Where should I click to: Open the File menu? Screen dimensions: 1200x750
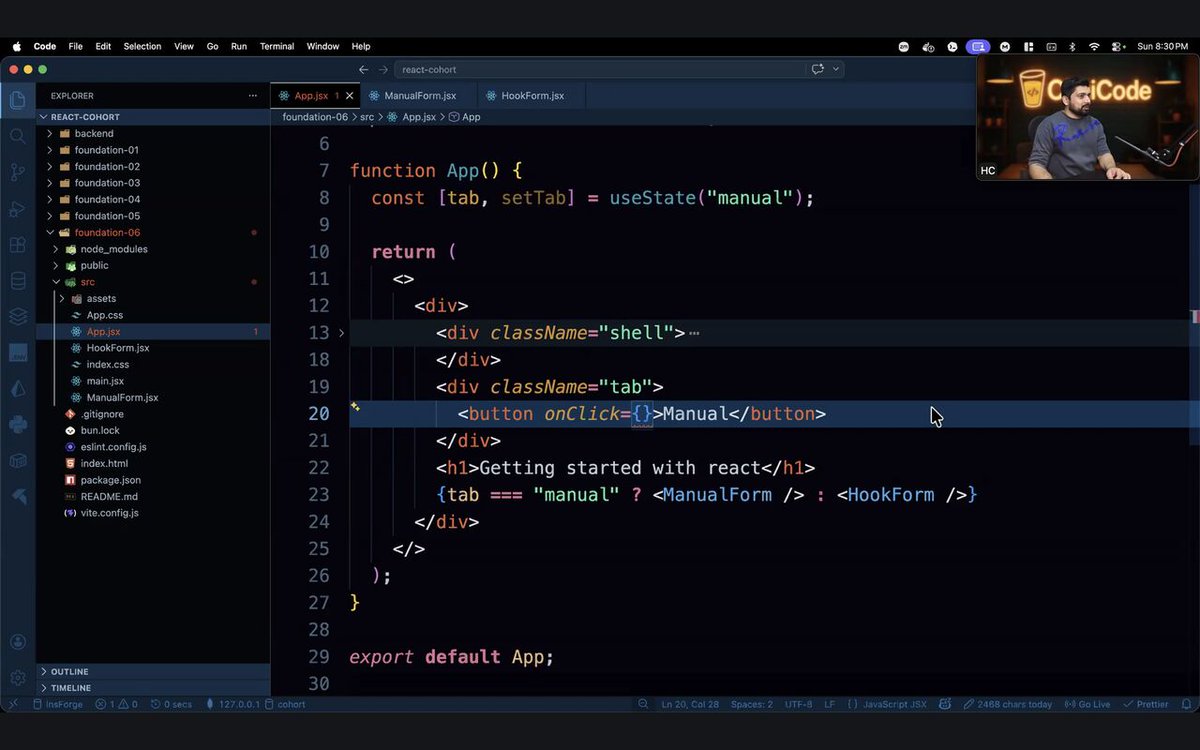click(76, 46)
